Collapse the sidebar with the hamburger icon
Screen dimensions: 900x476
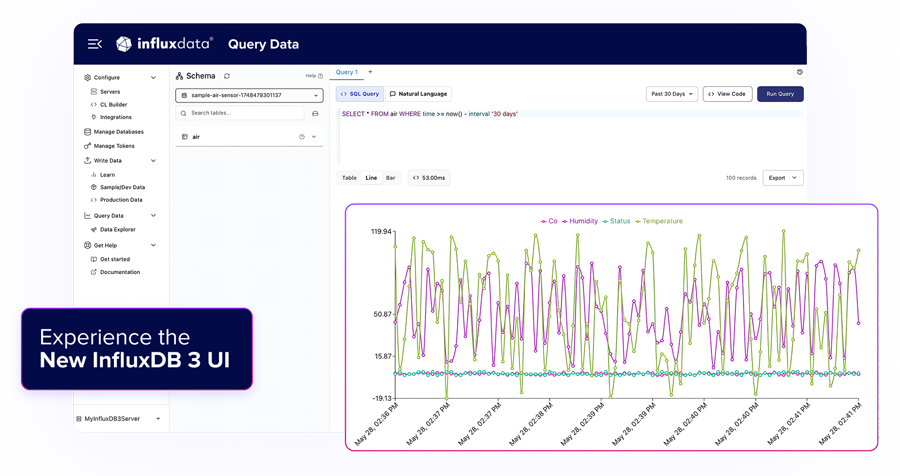[x=95, y=44]
